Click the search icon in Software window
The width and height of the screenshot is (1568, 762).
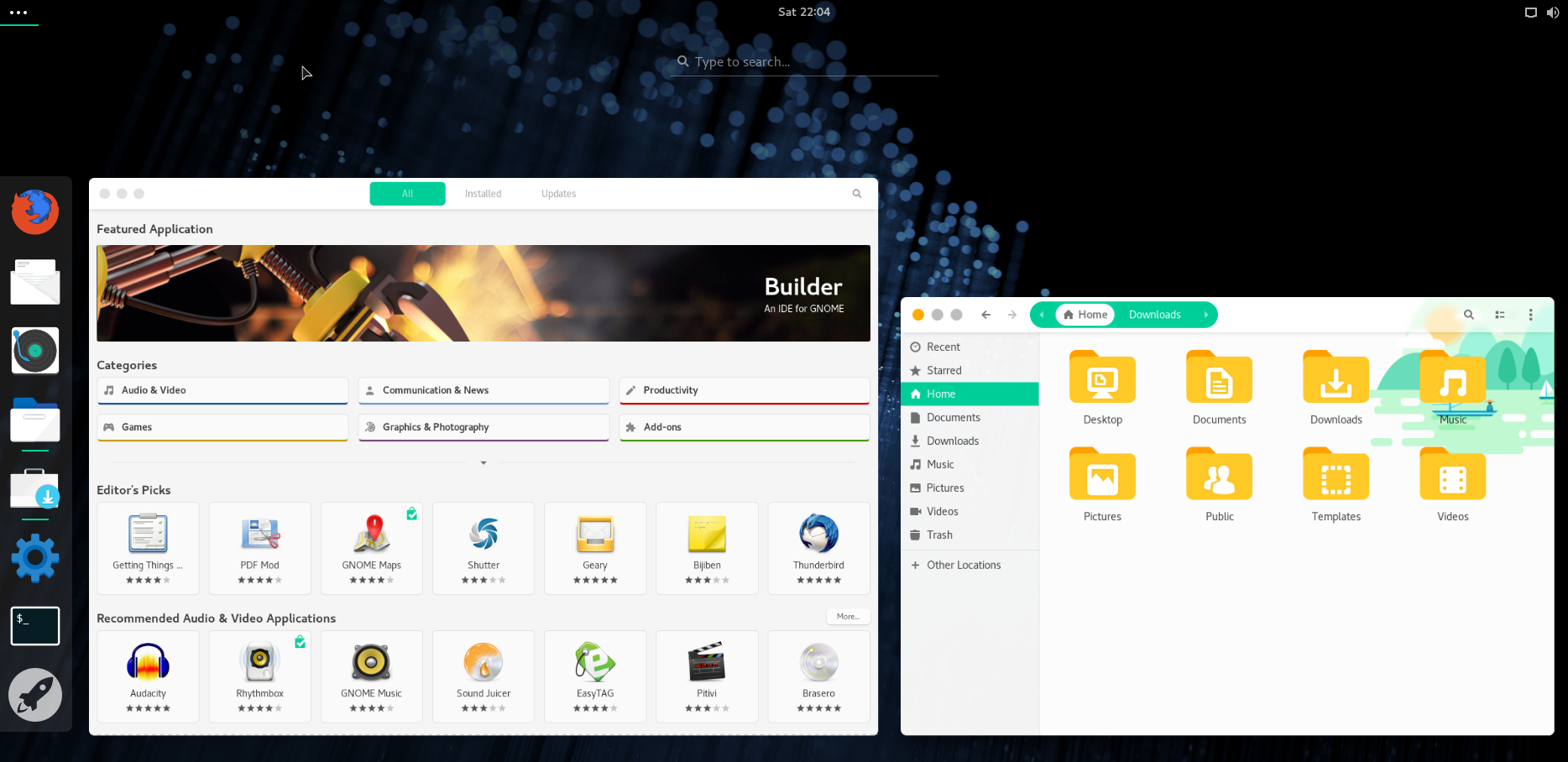(x=857, y=194)
